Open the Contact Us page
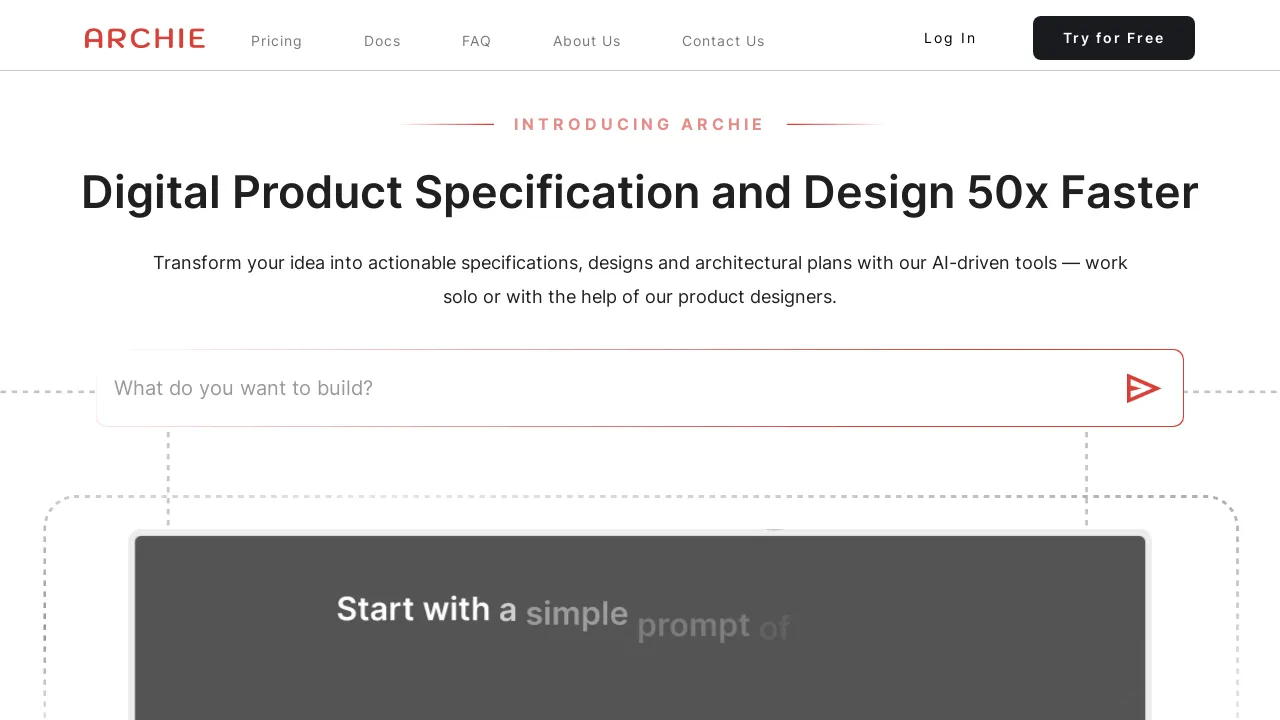This screenshot has height=720, width=1280. 723,41
